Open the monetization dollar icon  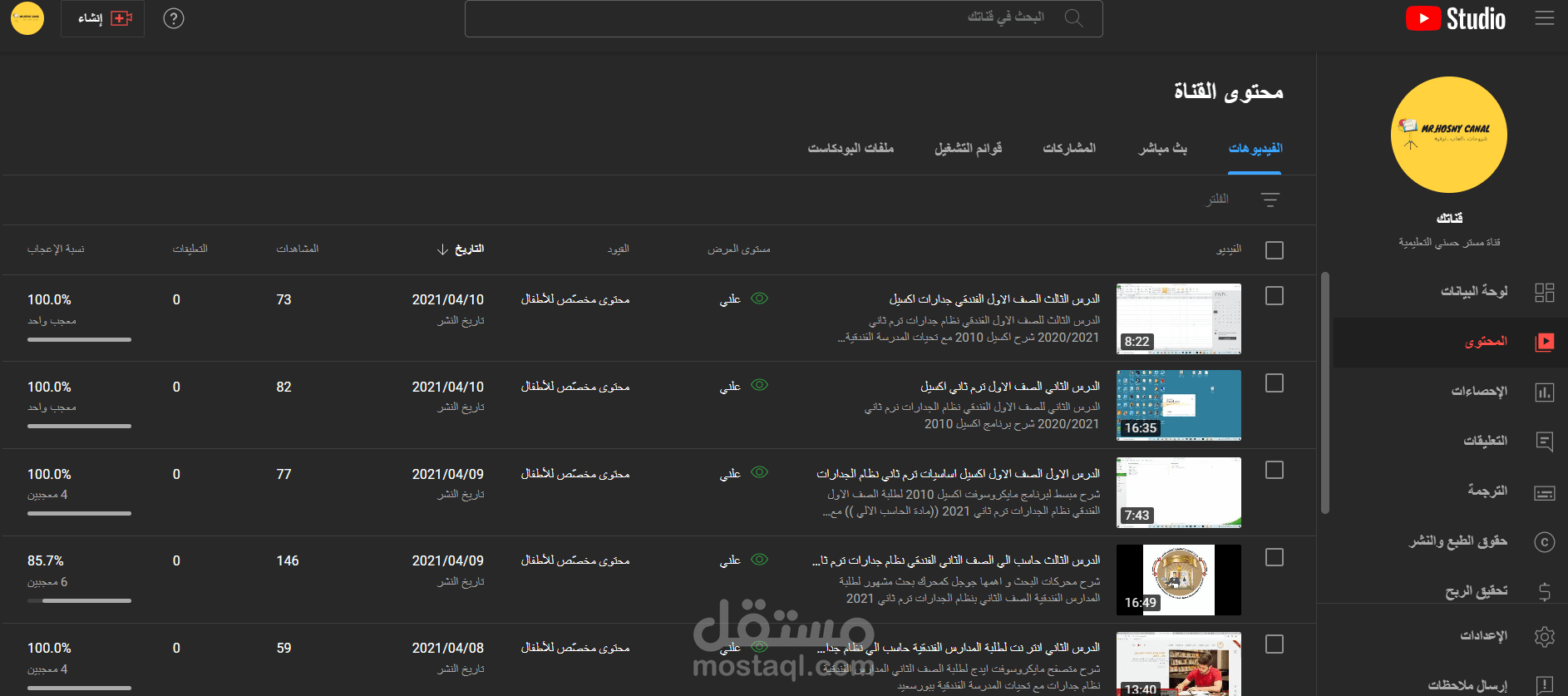click(x=1544, y=592)
